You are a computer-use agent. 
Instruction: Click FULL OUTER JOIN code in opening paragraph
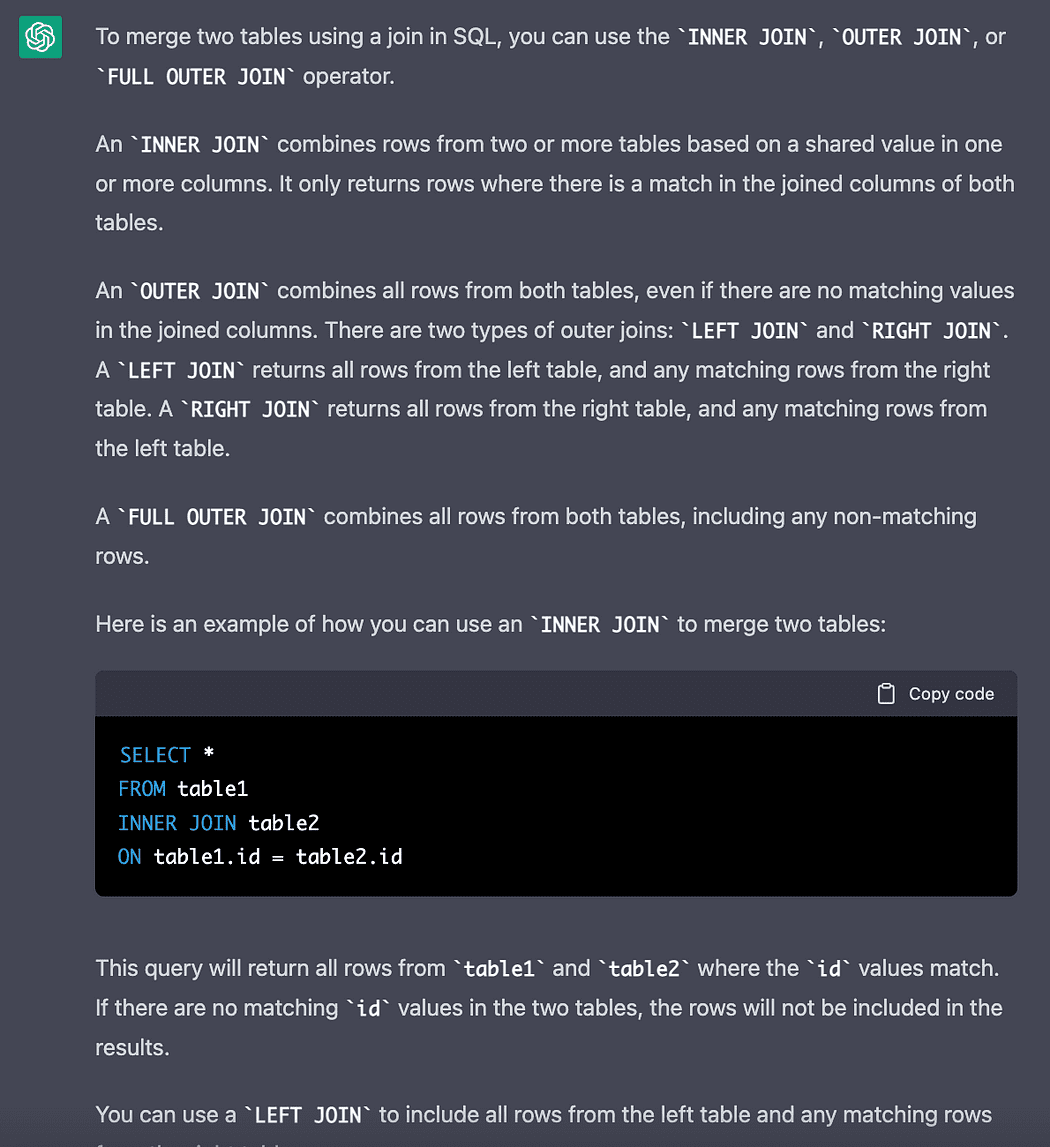pos(195,77)
